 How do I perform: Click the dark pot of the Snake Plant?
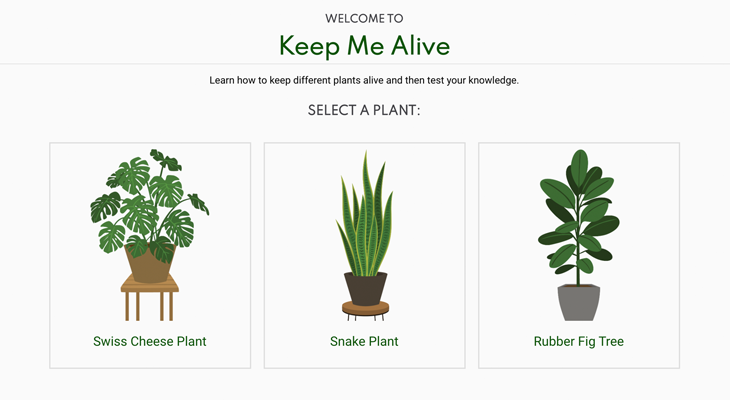point(365,289)
